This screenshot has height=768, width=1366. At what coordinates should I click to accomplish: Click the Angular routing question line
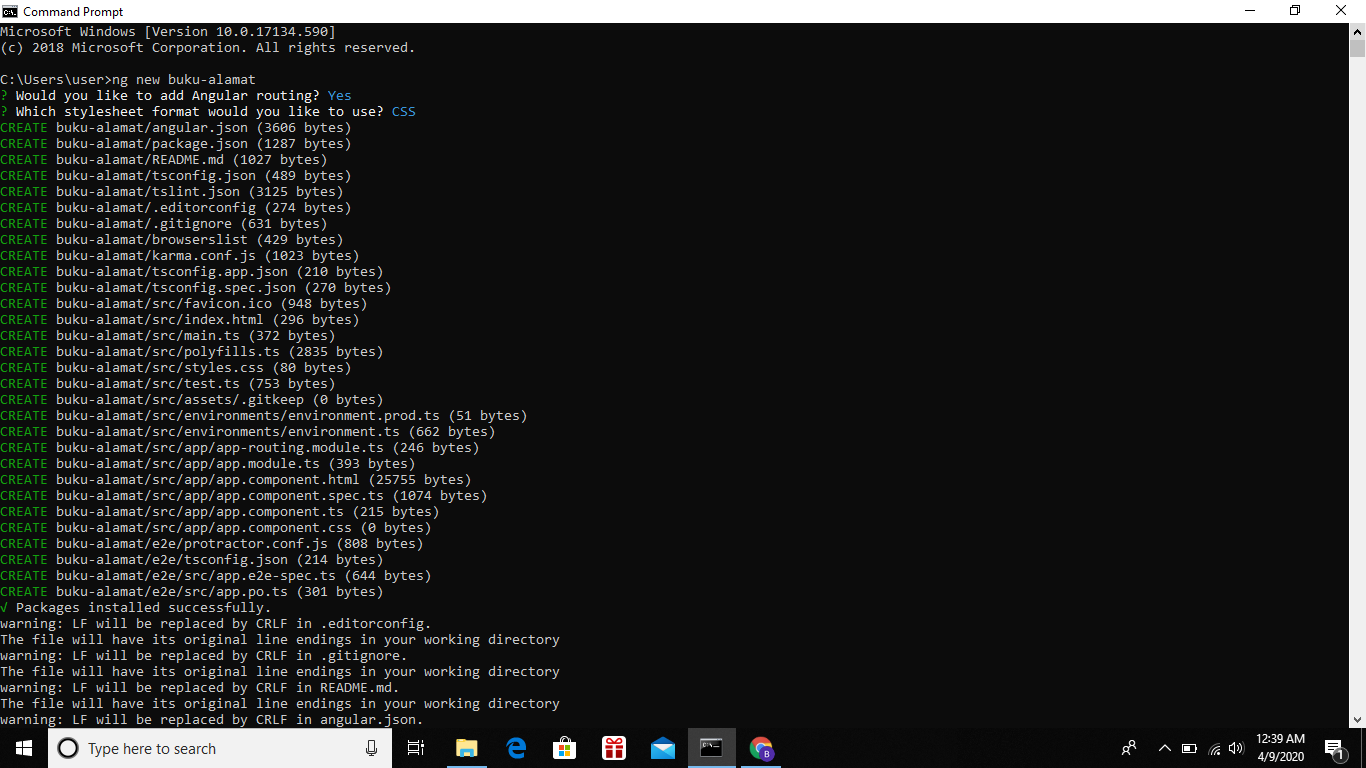pos(176,95)
